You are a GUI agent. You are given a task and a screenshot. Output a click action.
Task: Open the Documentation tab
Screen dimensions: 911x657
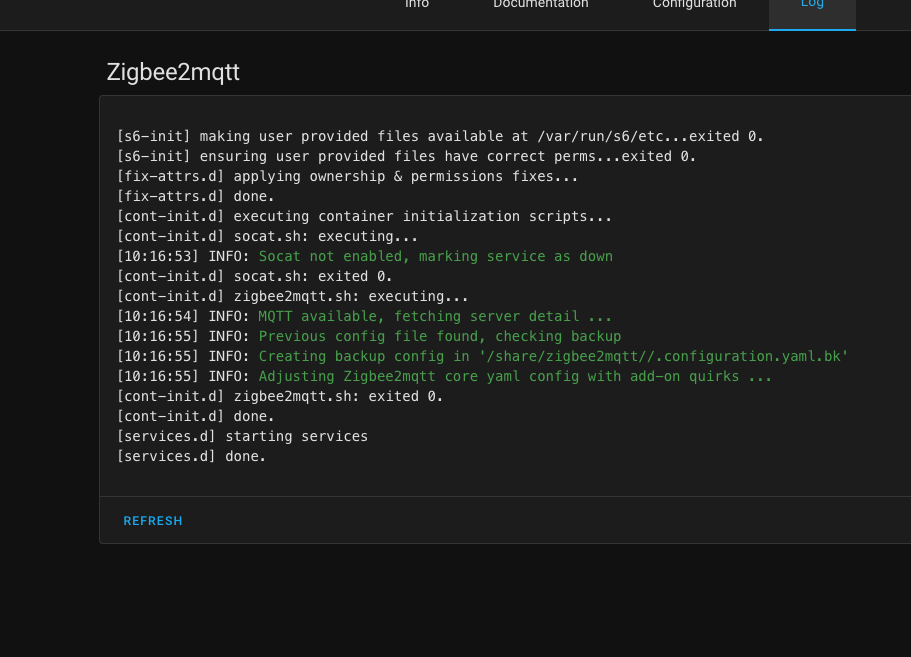click(x=540, y=6)
